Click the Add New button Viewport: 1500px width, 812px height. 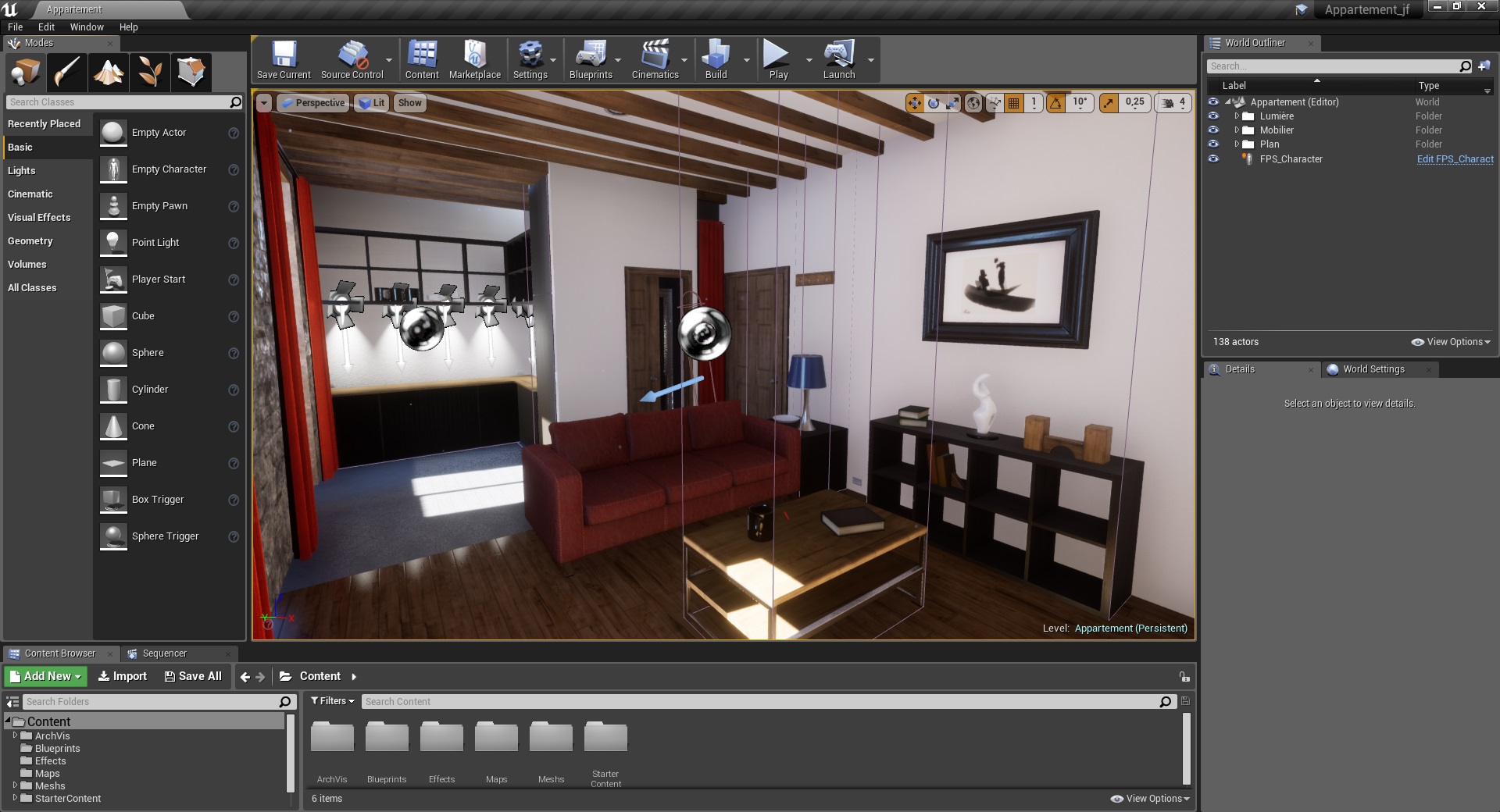45,676
